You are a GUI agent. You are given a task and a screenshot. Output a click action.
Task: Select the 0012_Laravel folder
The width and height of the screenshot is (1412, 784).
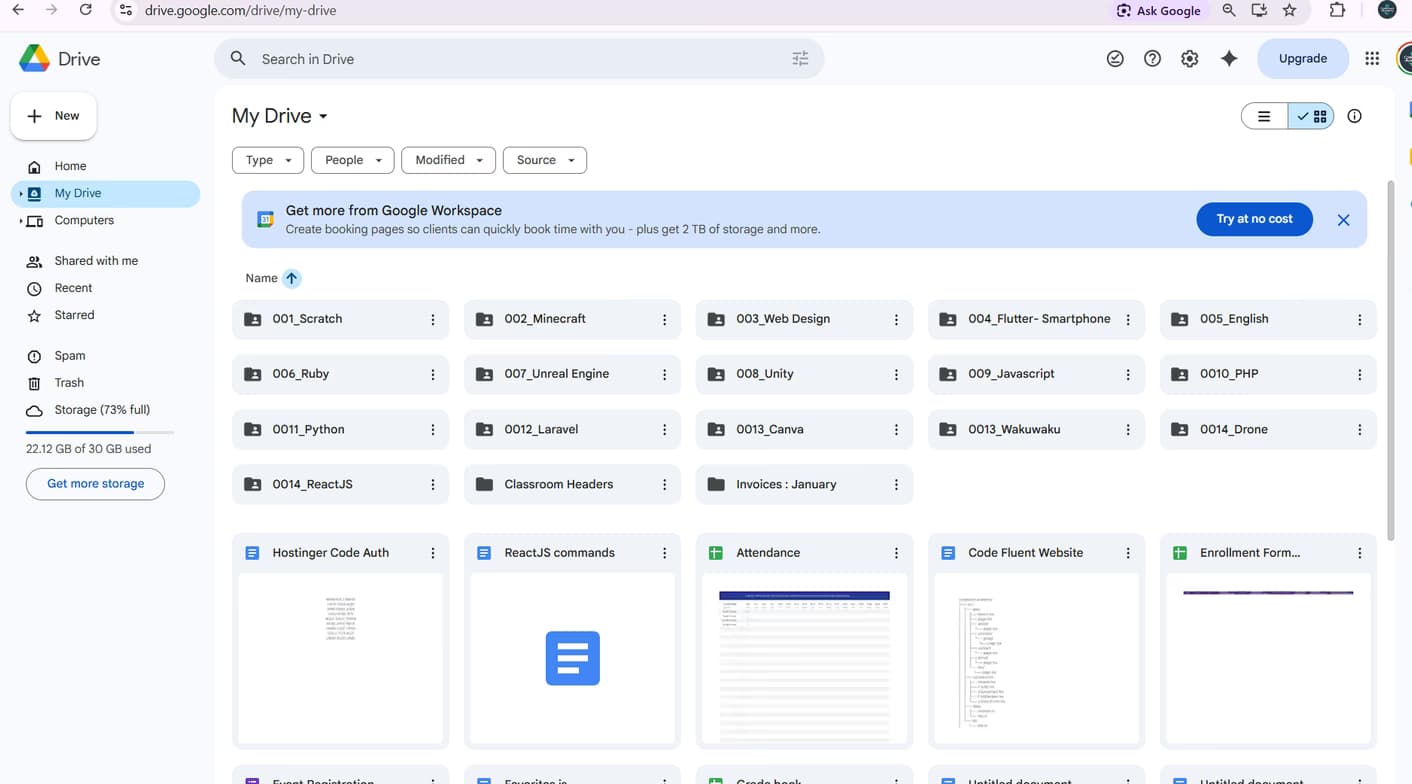pos(572,430)
